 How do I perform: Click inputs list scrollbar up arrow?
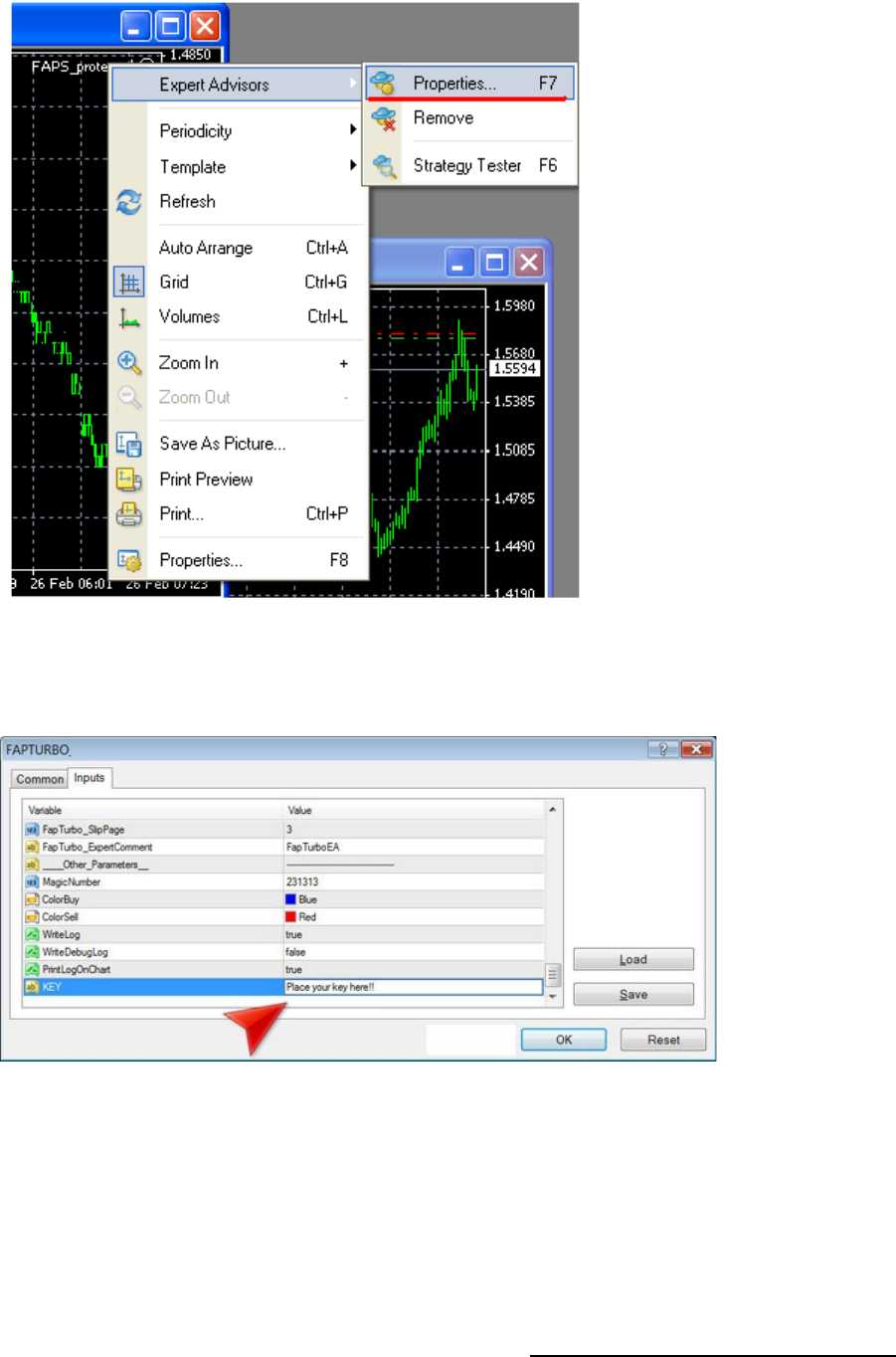click(x=553, y=809)
